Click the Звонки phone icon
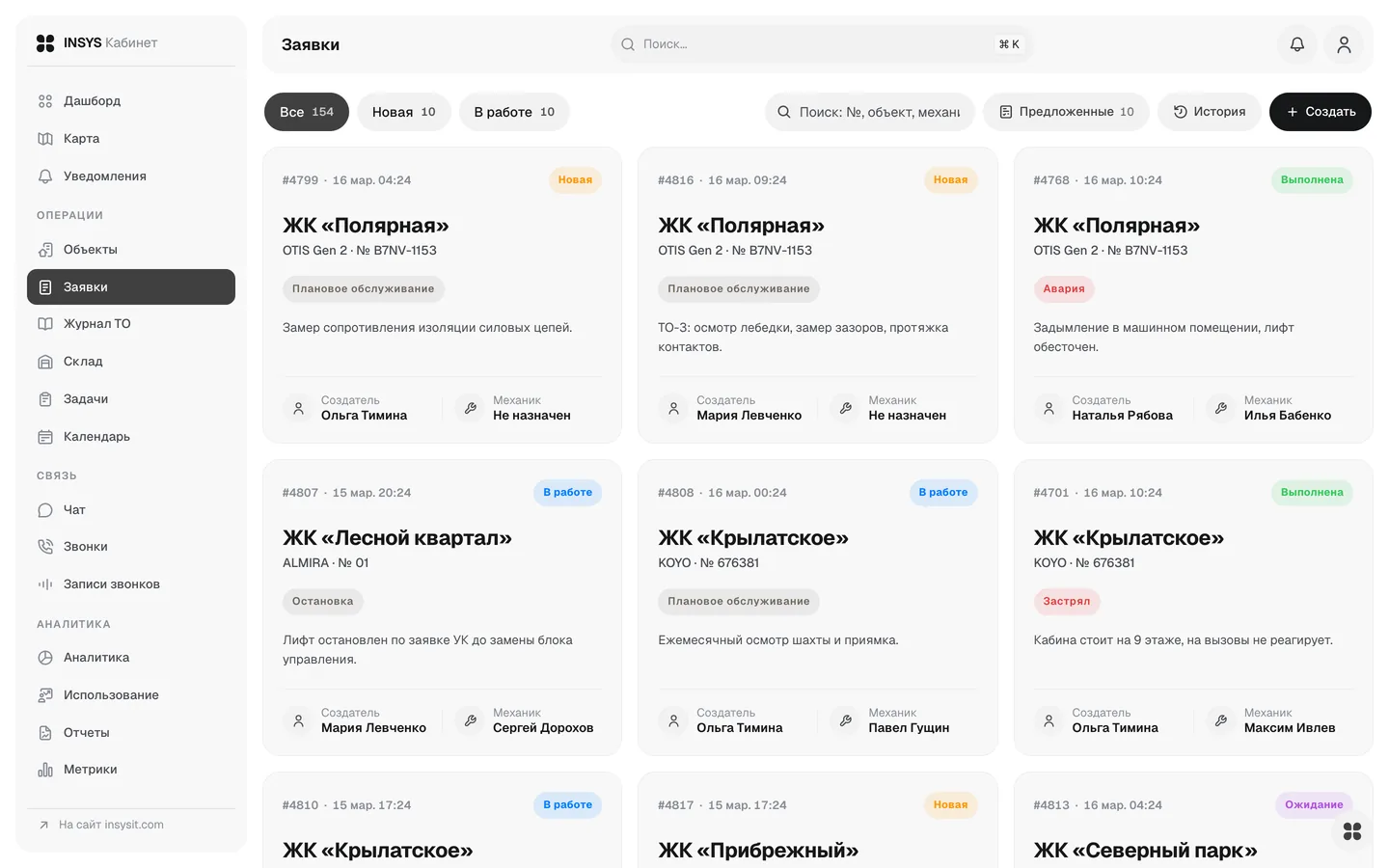This screenshot has height=868, width=1389. (x=45, y=547)
